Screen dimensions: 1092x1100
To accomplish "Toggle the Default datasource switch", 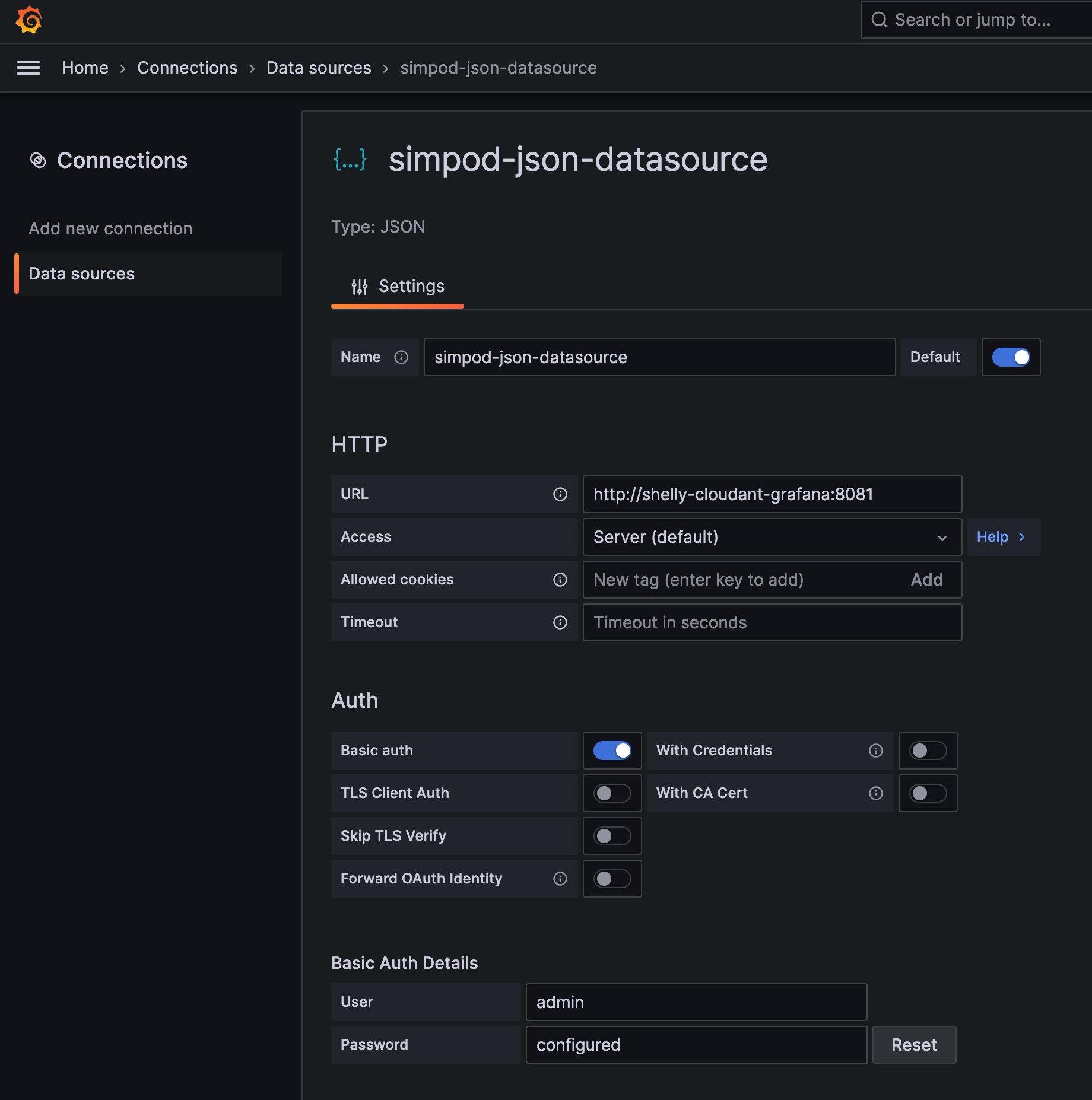I will (x=1011, y=357).
